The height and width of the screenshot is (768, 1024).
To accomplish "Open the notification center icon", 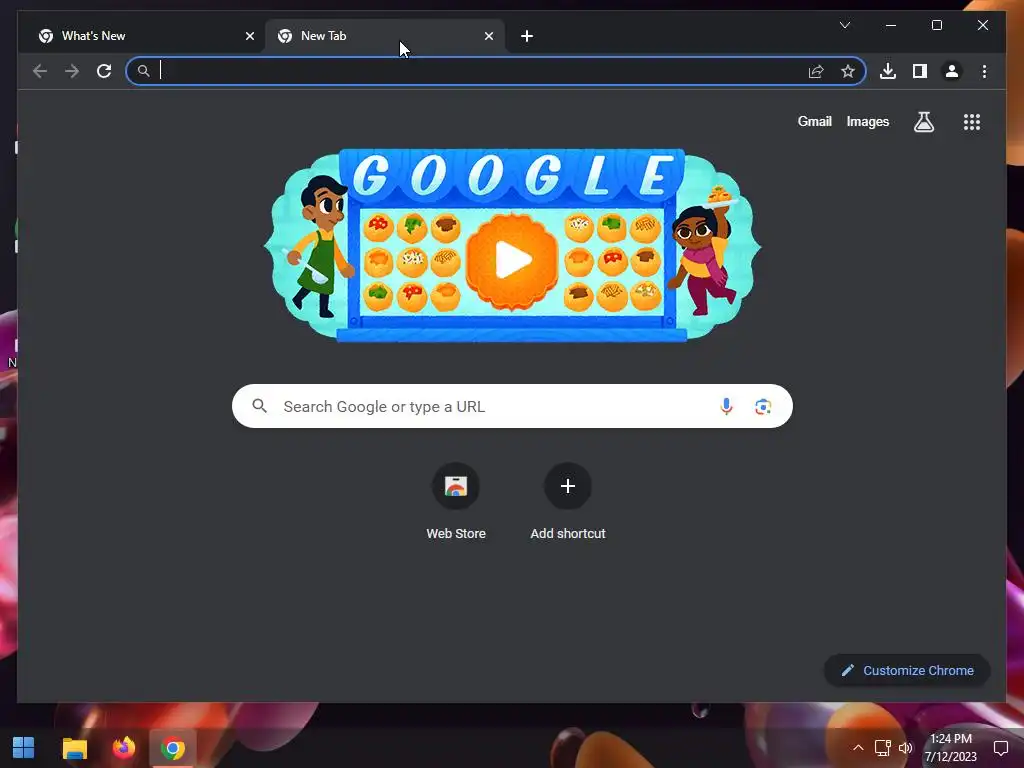I will pyautogui.click(x=1000, y=748).
